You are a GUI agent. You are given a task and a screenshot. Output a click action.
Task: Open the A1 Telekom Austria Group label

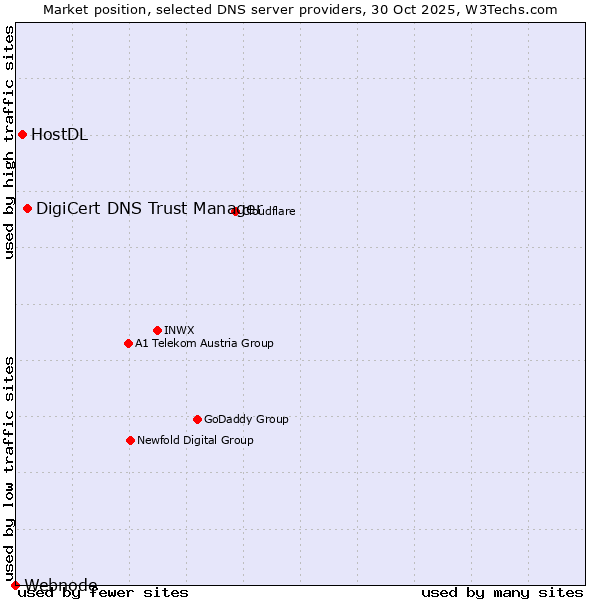pos(204,343)
